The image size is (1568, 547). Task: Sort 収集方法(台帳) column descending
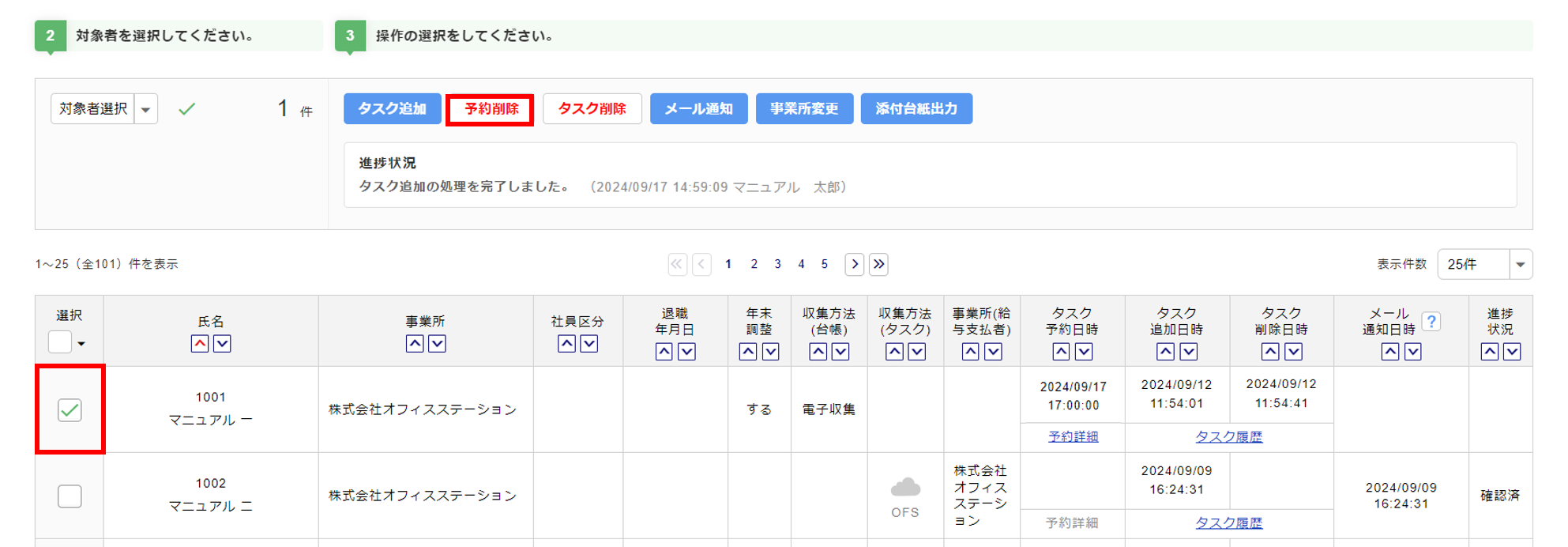[x=840, y=352]
